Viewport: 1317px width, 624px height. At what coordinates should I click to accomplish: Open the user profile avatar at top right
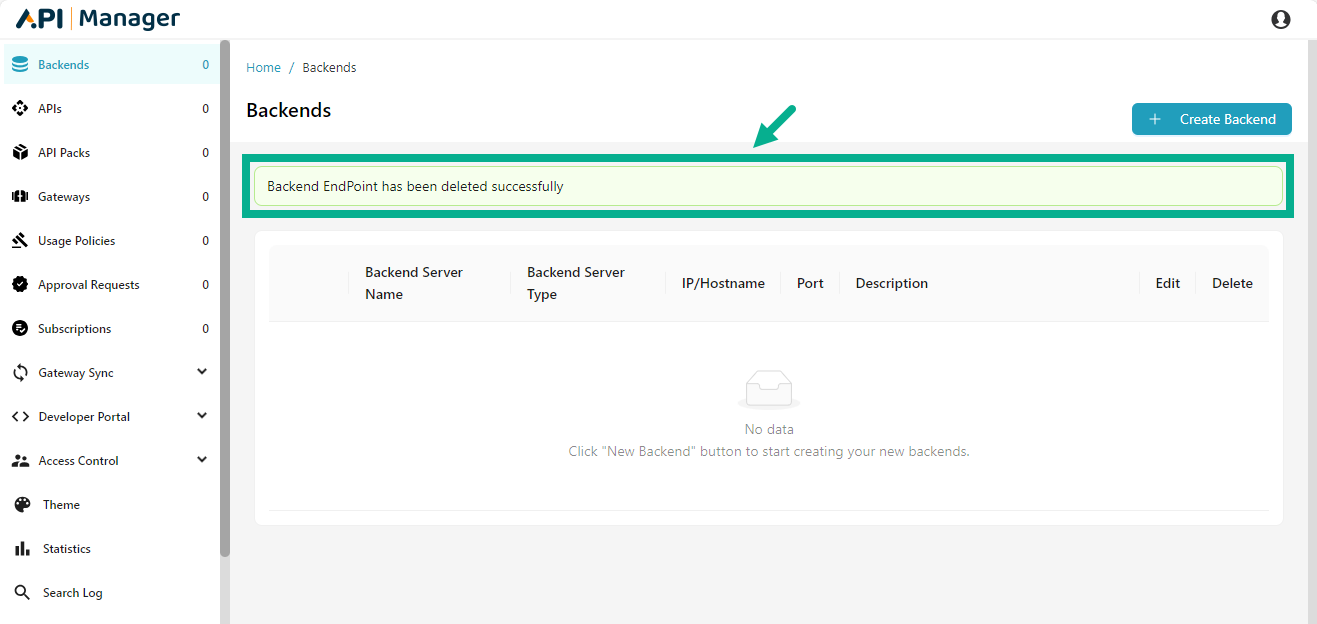pyautogui.click(x=1281, y=18)
